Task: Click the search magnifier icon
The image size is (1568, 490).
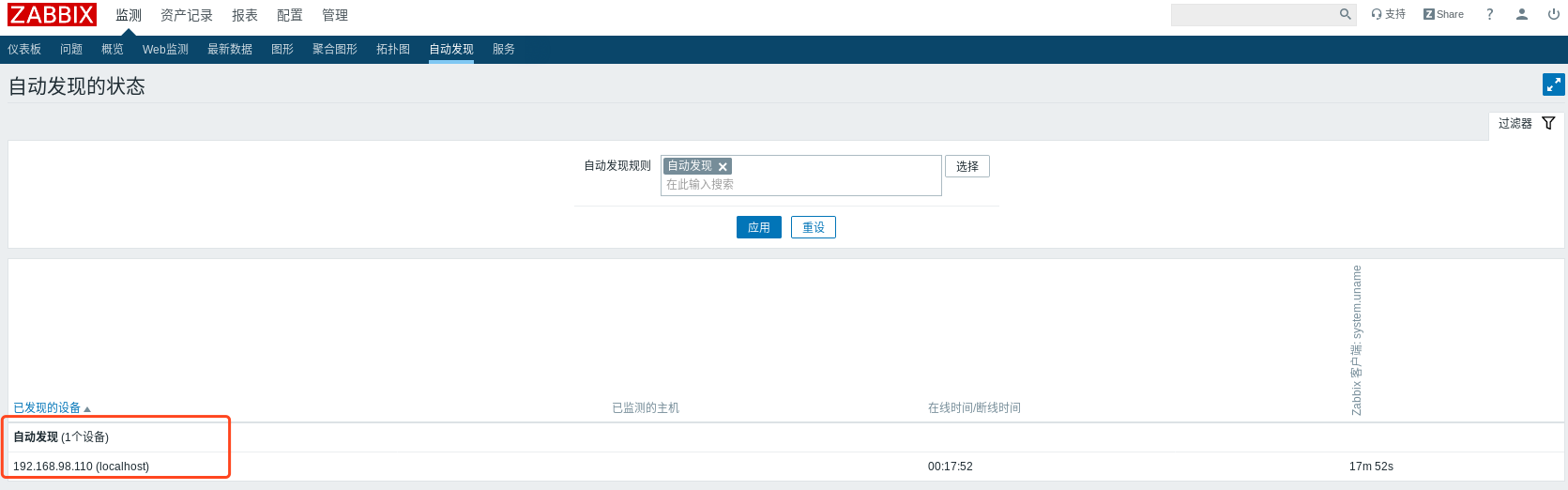Action: click(x=1345, y=14)
